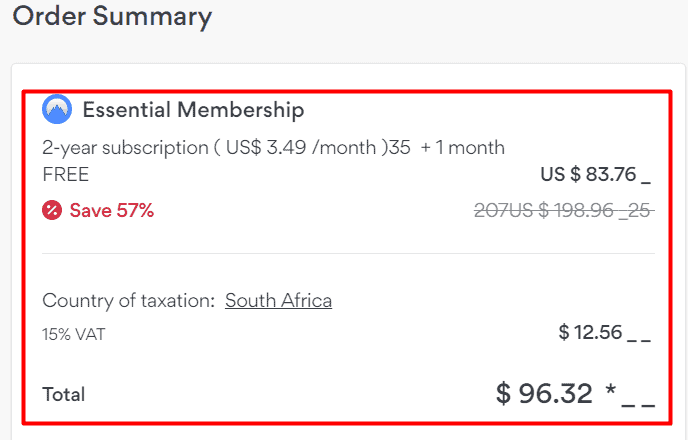
Task: Click the 2-year subscription description text
Action: point(123,148)
